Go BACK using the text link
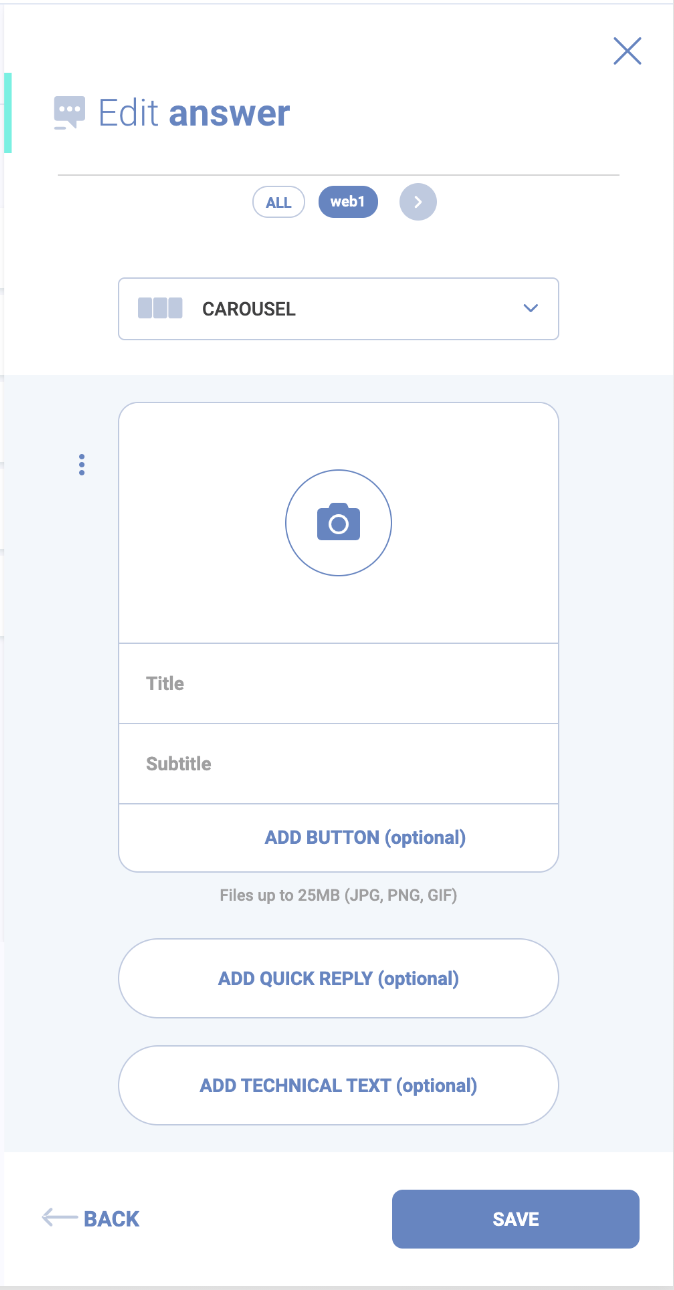Image resolution: width=674 pixels, height=1290 pixels. (111, 1219)
